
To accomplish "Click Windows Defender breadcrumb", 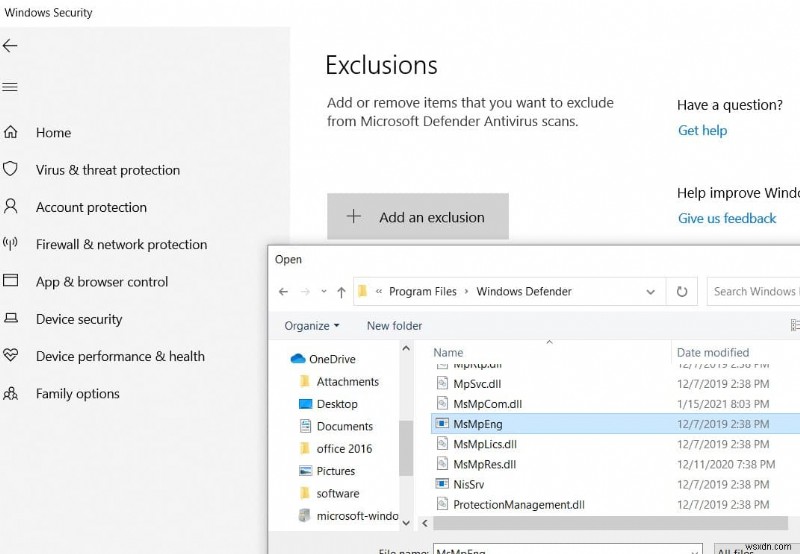I will point(524,291).
